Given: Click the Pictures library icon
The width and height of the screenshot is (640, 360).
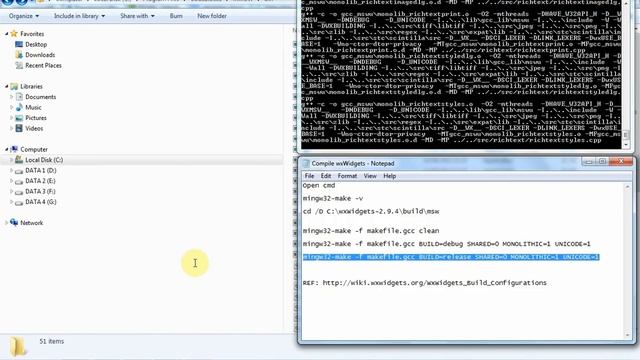Looking at the screenshot, I should (x=19, y=118).
